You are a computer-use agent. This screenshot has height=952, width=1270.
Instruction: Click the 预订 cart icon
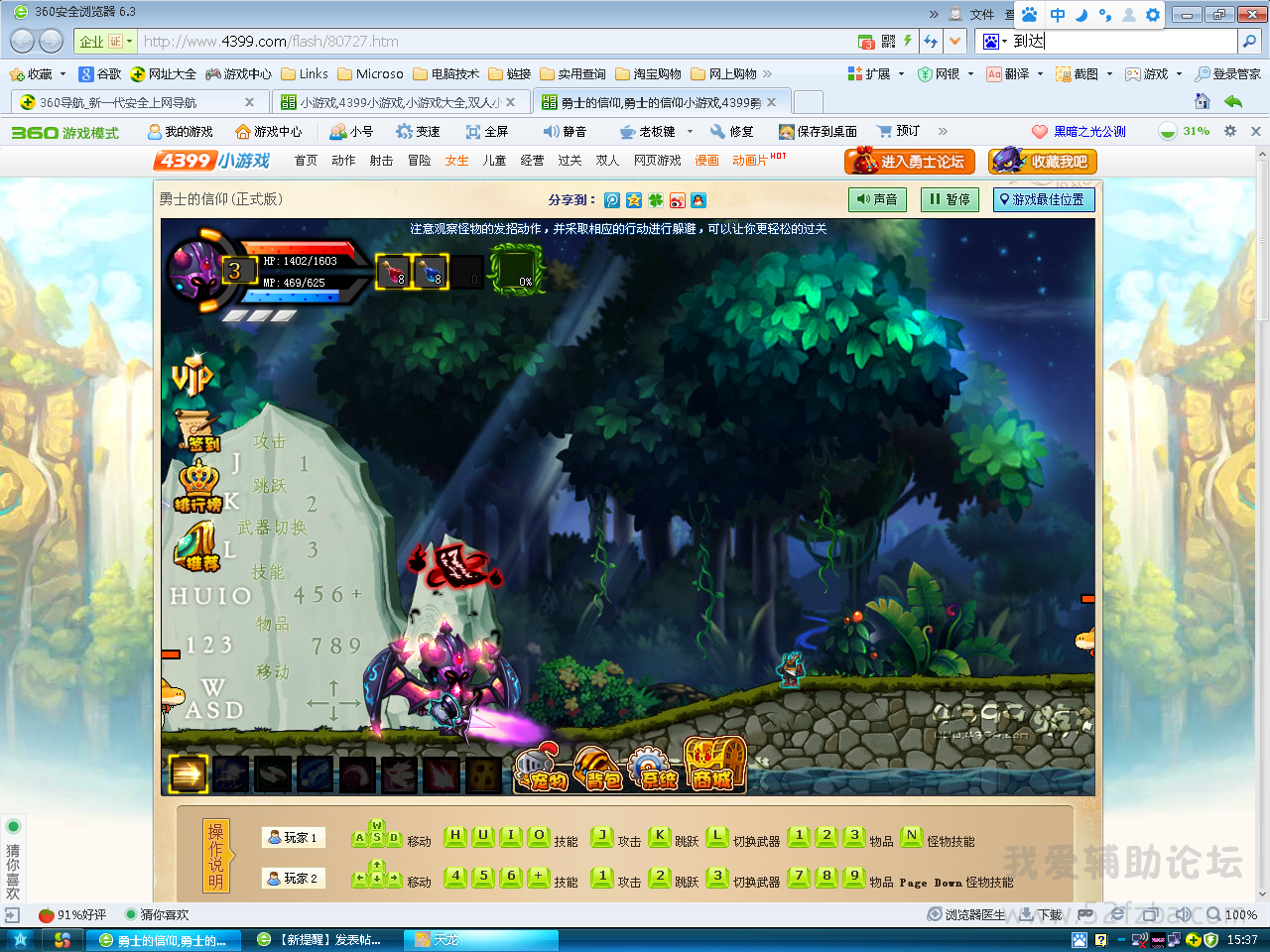899,131
